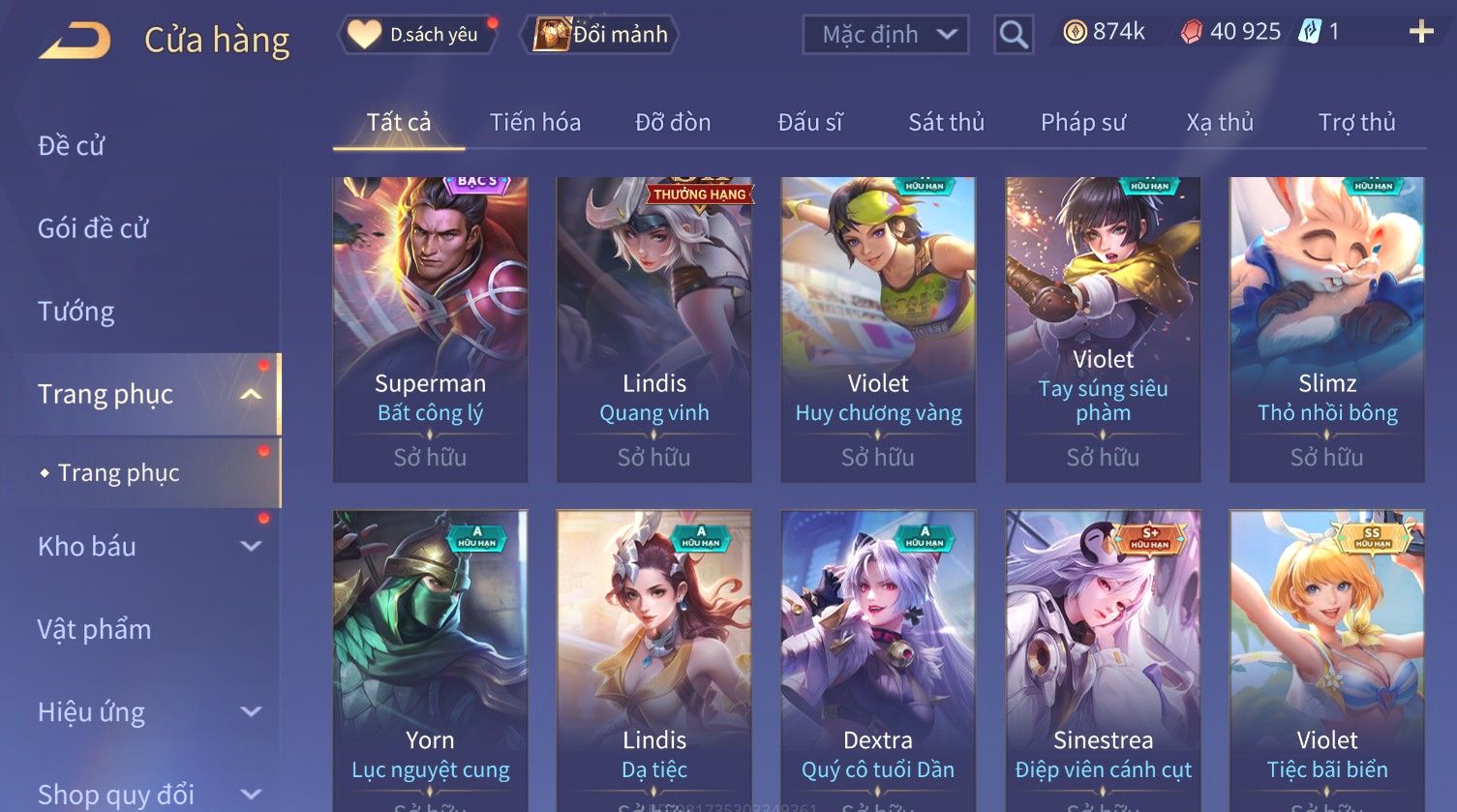This screenshot has height=812, width=1457.
Task: Click the blue ticket currency icon
Action: (x=1310, y=32)
